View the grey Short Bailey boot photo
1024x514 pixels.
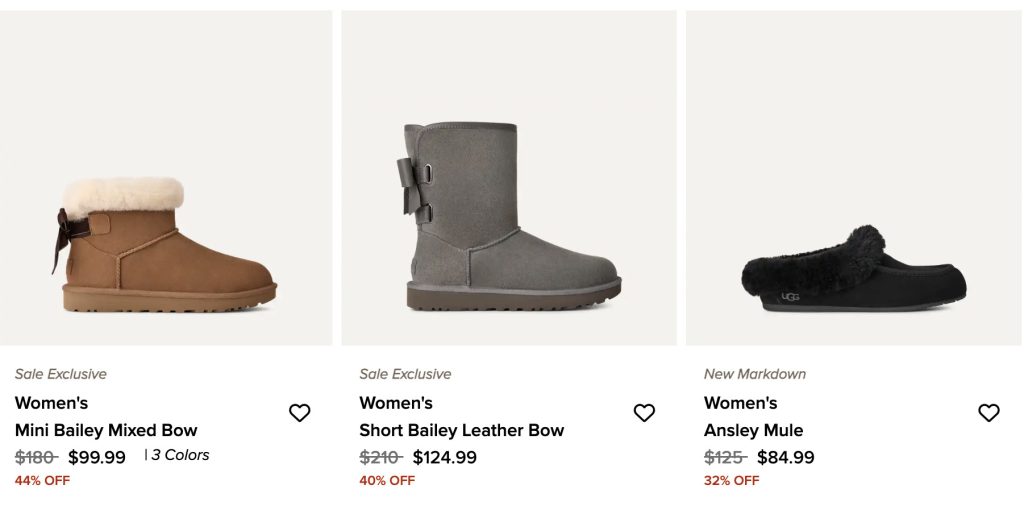tap(512, 218)
